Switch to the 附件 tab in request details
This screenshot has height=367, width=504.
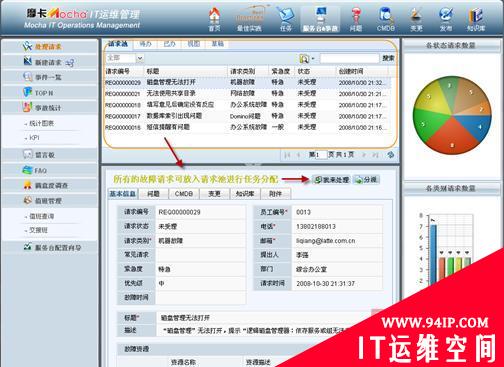click(275, 194)
